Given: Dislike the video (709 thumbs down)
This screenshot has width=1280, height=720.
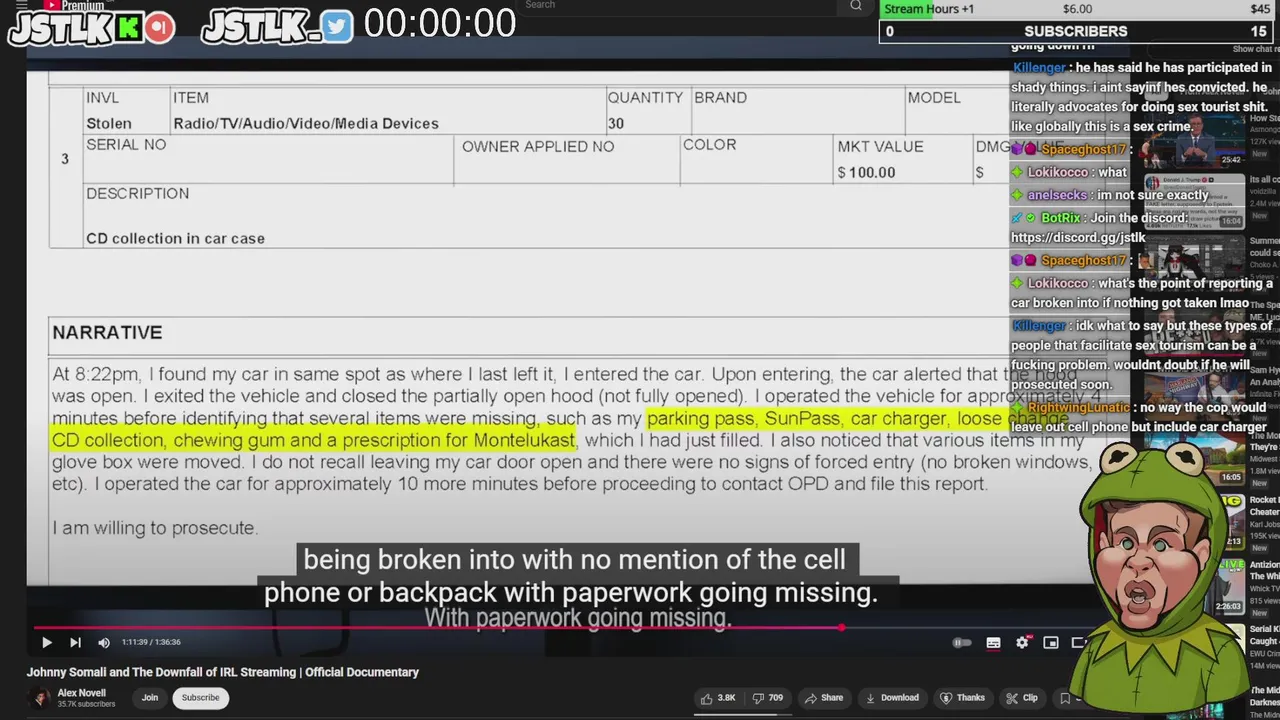Looking at the screenshot, I should pos(768,698).
